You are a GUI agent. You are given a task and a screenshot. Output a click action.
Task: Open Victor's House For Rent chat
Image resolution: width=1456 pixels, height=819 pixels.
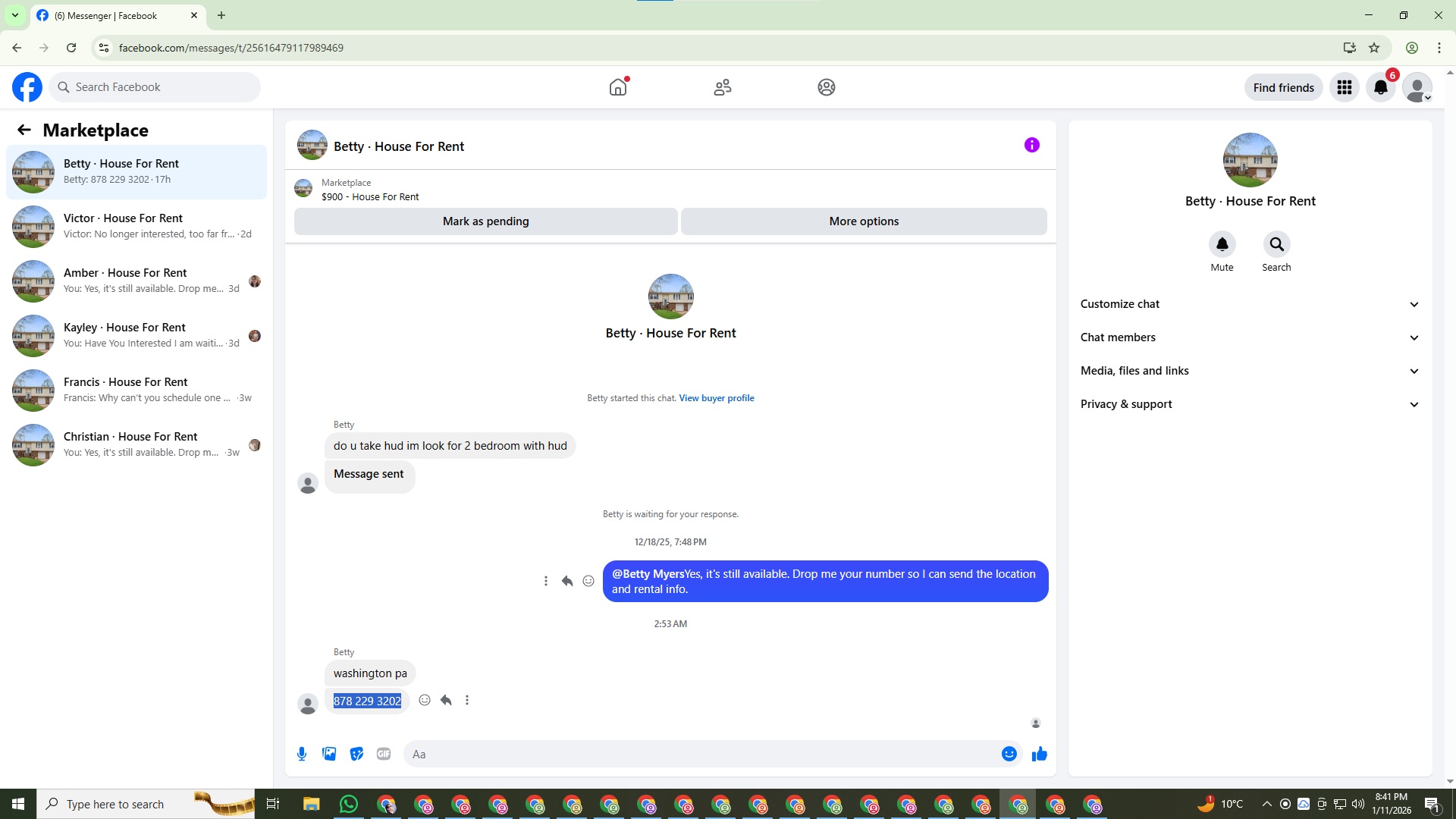(x=136, y=227)
